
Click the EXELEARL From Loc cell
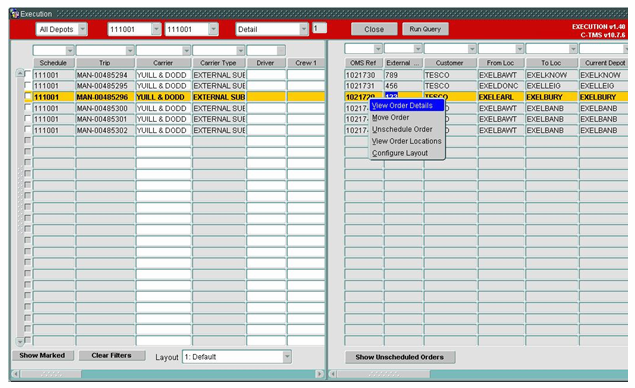click(501, 97)
